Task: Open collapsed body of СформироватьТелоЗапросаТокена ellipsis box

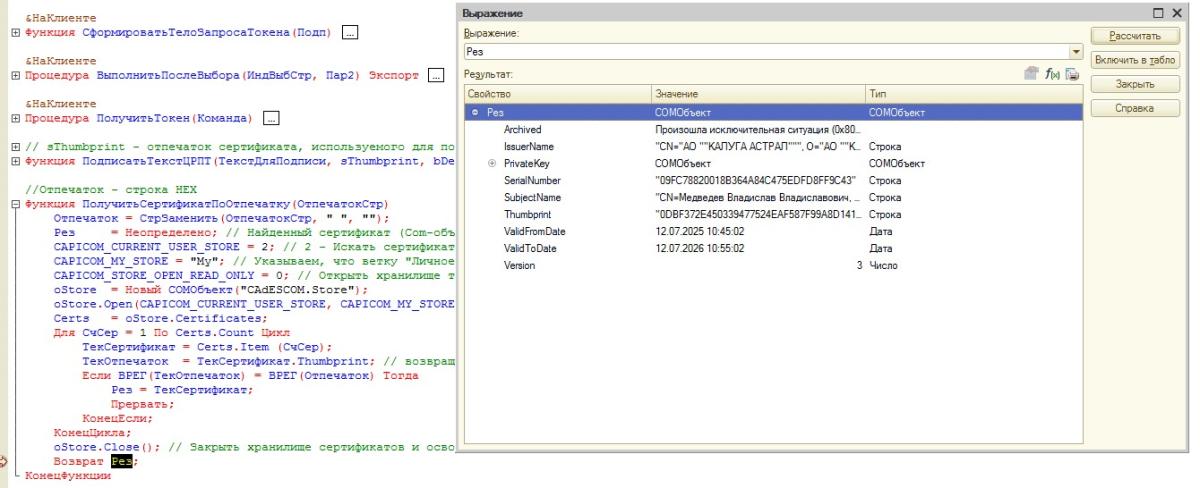Action: point(350,33)
